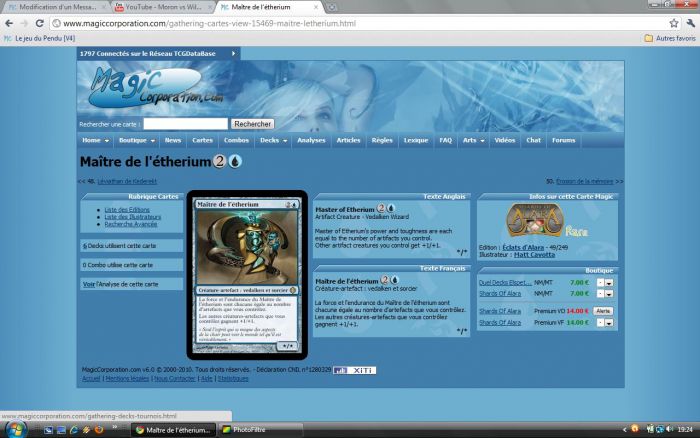The image size is (700, 438).
Task: Click the Show Desktop quick launch icon
Action: 48,430
